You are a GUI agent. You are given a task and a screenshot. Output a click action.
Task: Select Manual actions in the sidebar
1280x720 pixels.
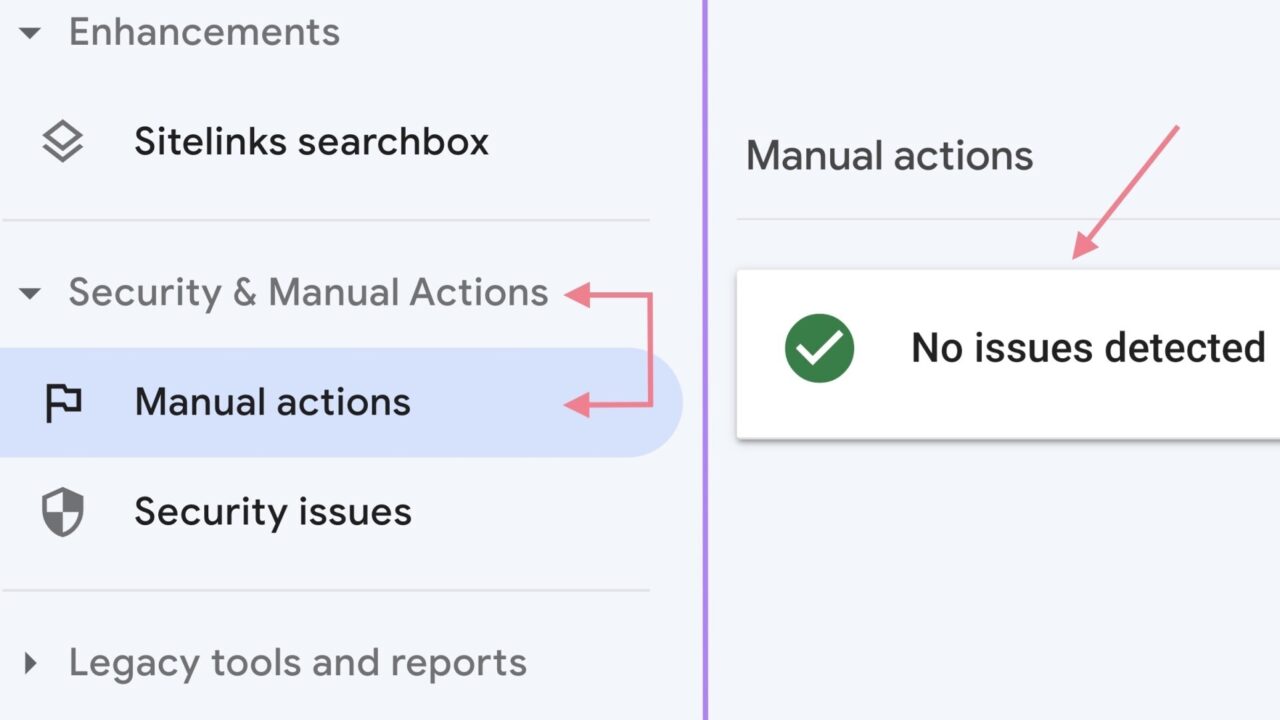coord(272,402)
